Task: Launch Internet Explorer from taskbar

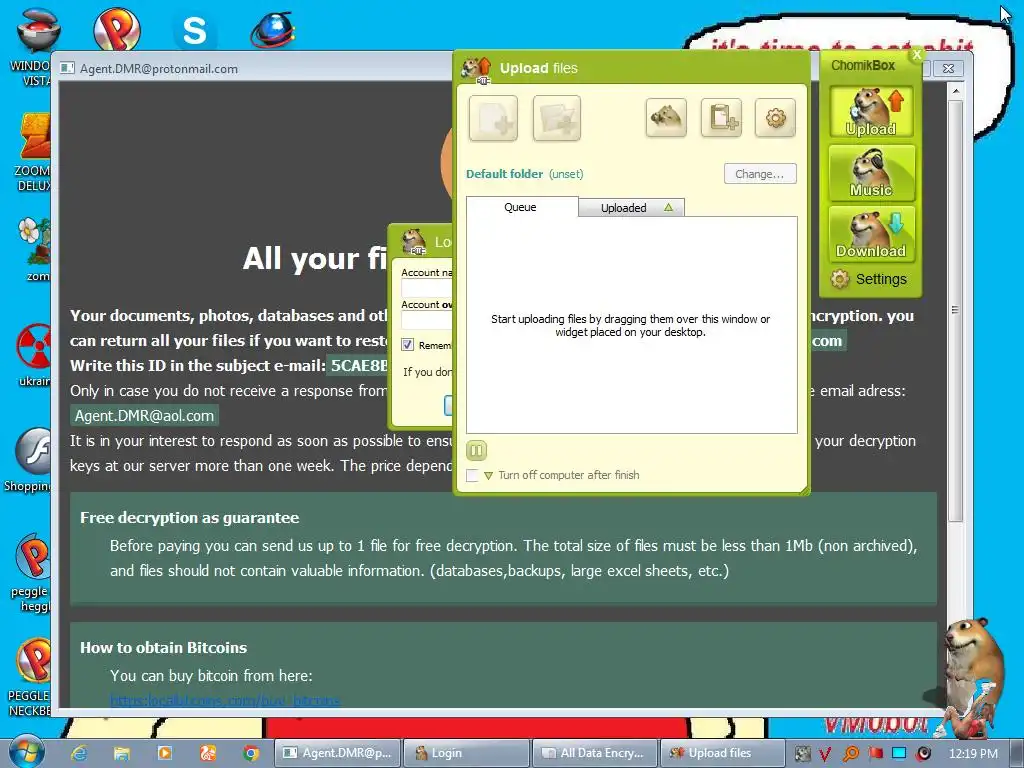Action: 79,753
